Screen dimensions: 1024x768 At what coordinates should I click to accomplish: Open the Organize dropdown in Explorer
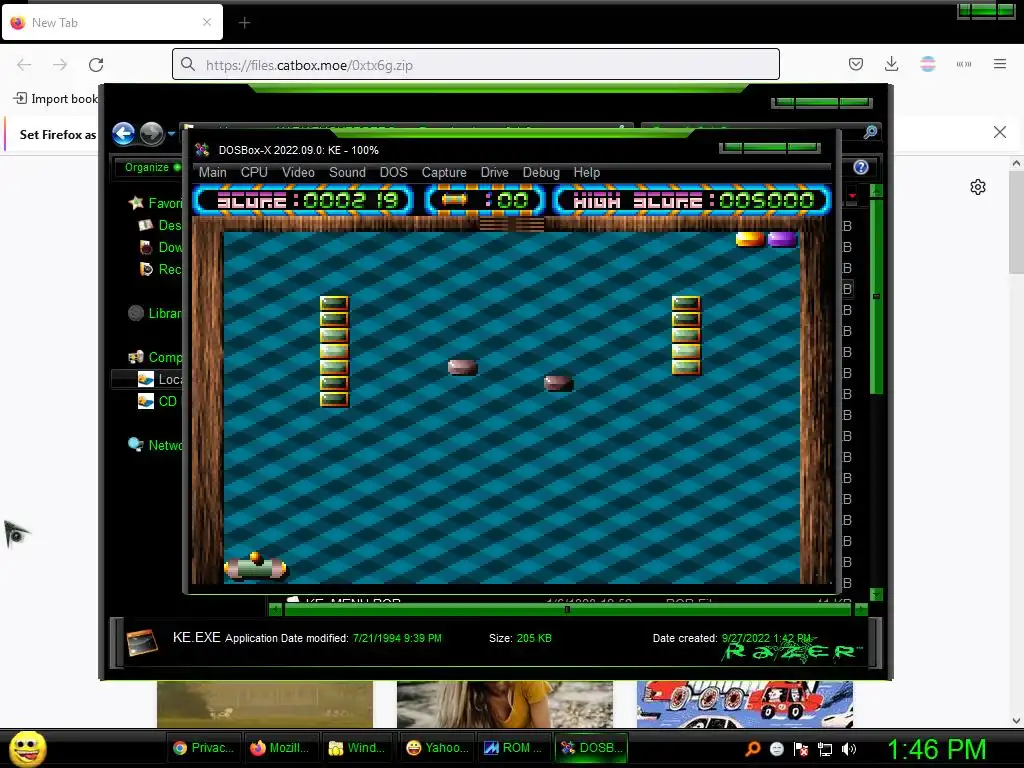click(x=152, y=167)
